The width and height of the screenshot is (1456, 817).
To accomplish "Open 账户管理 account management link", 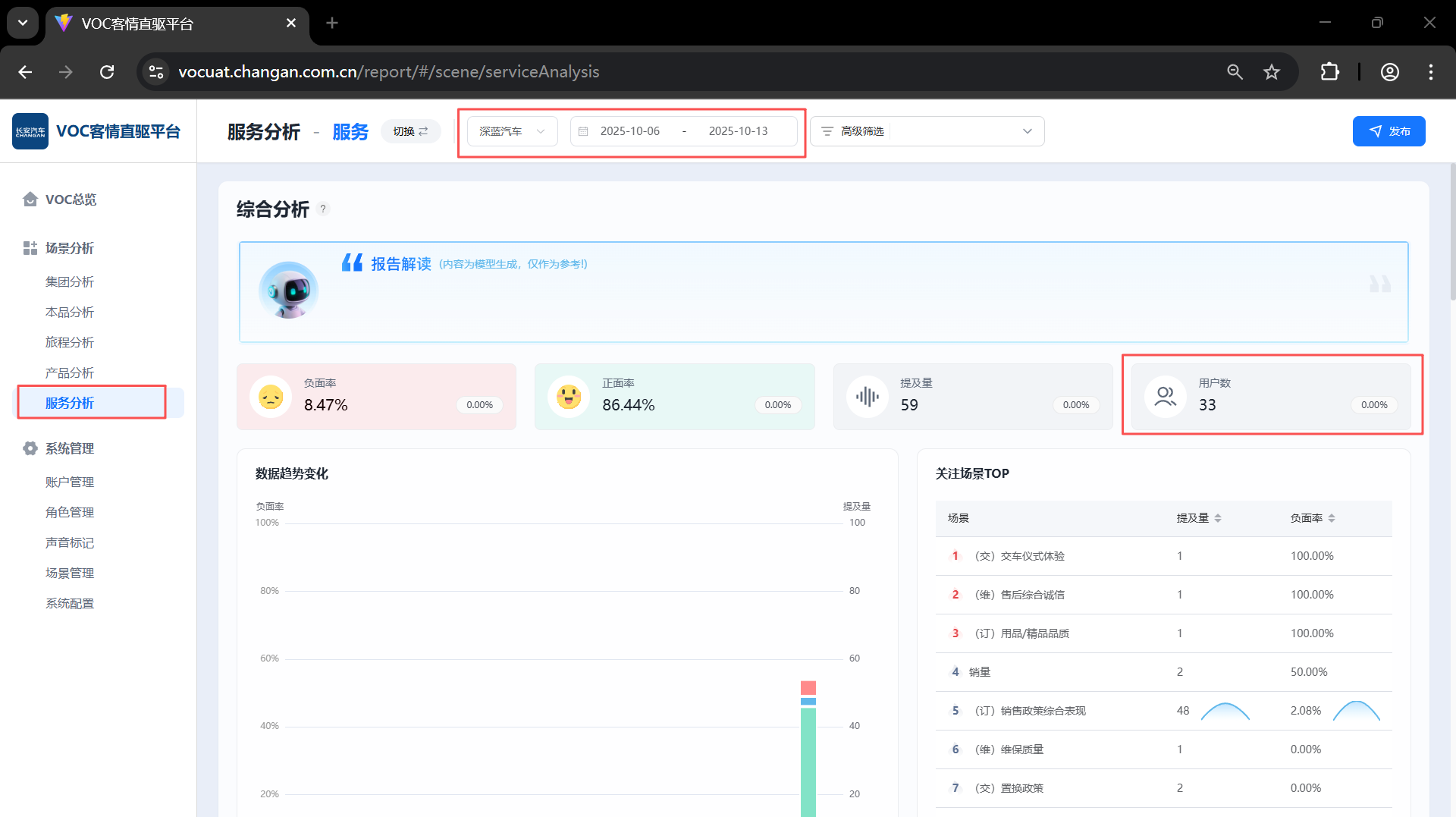I will pos(70,482).
